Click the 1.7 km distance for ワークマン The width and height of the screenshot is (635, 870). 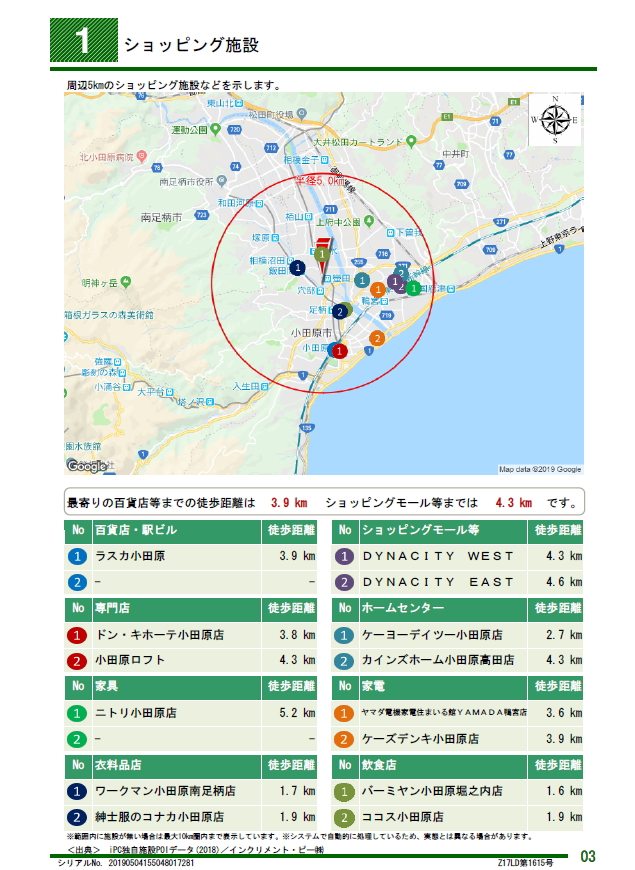298,791
